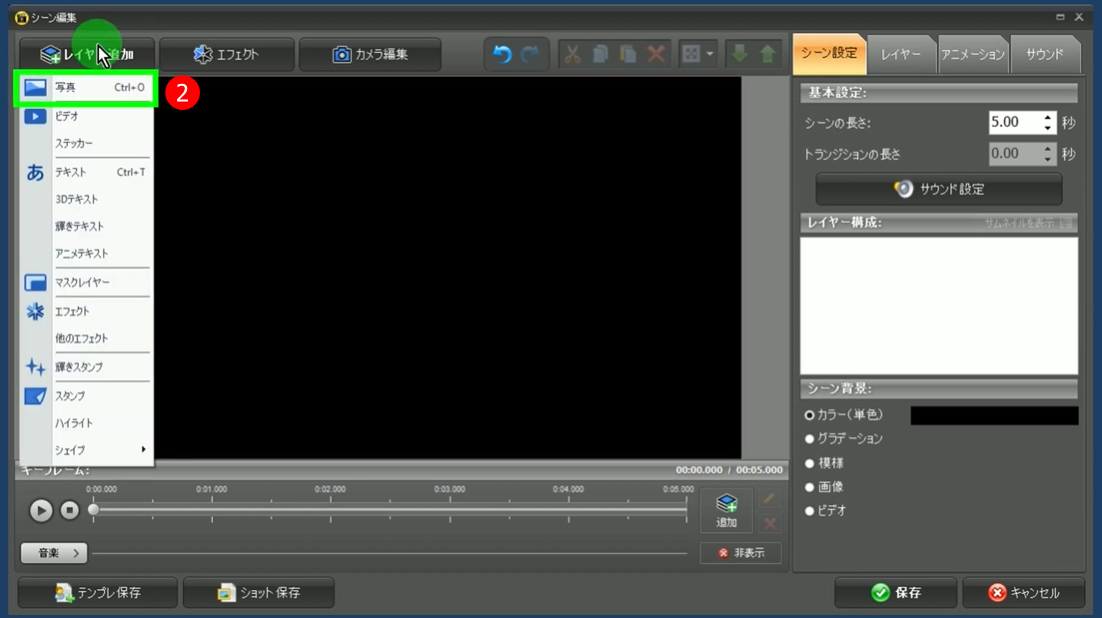Click the black scene background color swatch
This screenshot has width=1102, height=618.
pyautogui.click(x=993, y=415)
